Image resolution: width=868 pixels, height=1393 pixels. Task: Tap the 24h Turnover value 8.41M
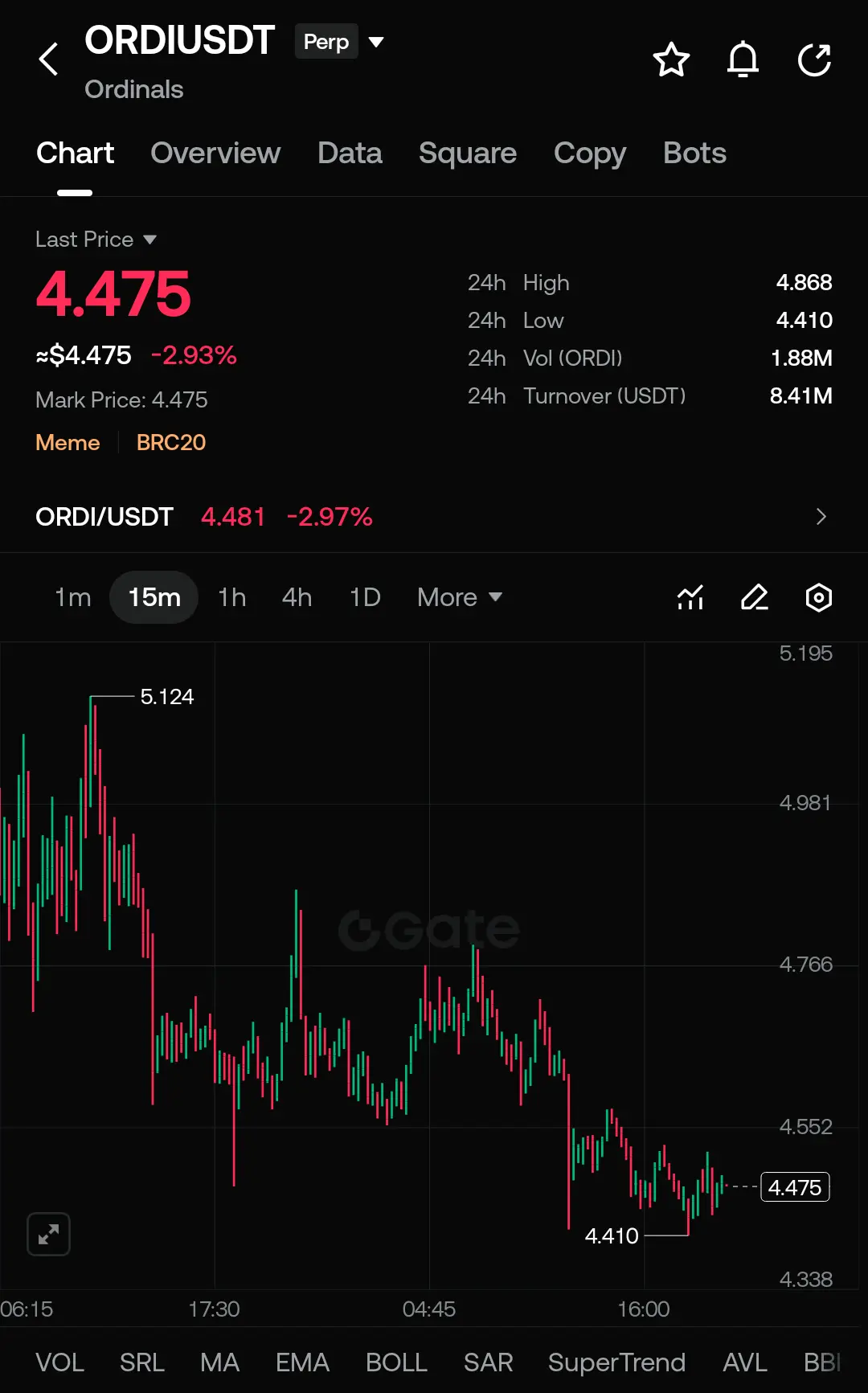click(800, 396)
